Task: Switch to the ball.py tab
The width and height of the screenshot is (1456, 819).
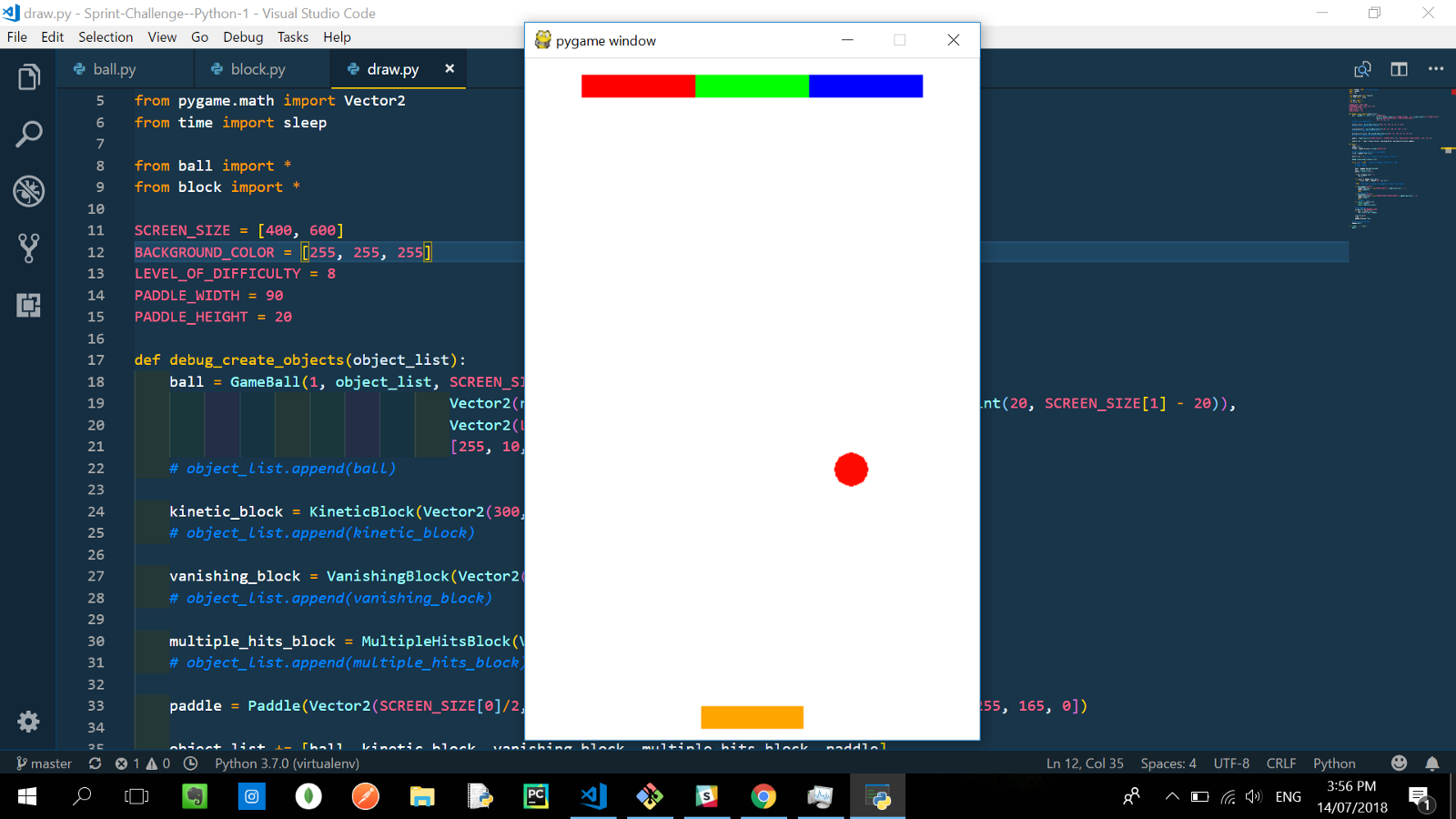Action: 114,69
